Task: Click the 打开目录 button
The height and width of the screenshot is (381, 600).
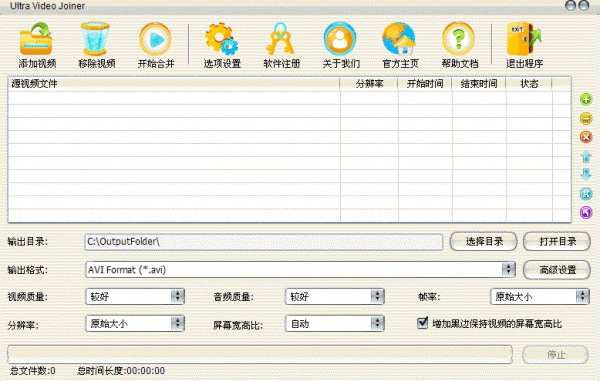Action: pos(557,242)
